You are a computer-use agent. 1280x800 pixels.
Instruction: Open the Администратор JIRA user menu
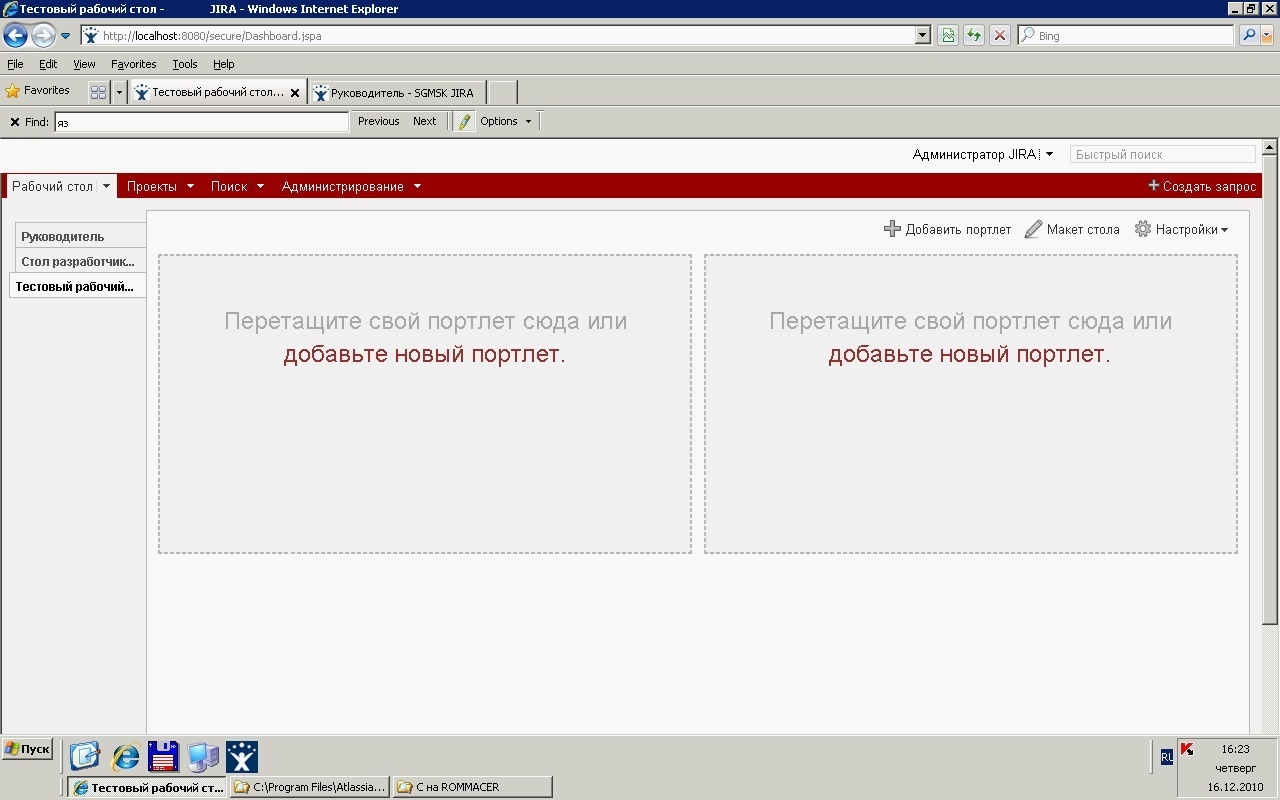tap(983, 154)
